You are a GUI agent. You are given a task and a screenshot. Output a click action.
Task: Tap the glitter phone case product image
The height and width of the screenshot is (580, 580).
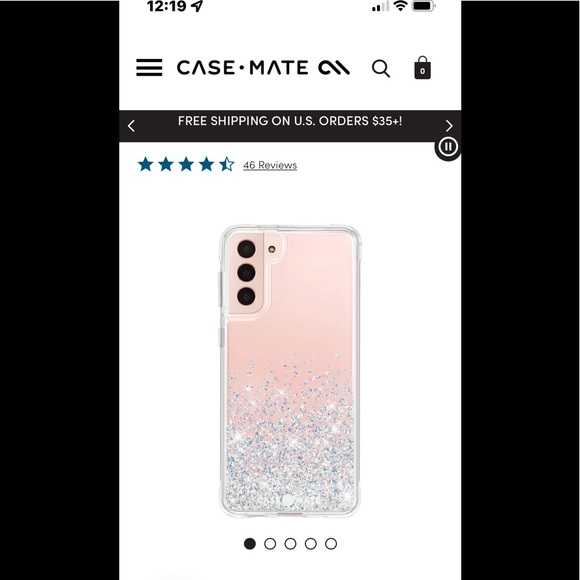click(290, 371)
